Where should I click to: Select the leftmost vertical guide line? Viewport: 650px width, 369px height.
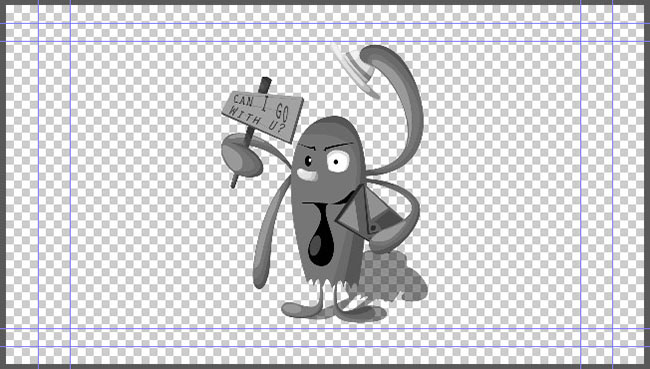39,184
